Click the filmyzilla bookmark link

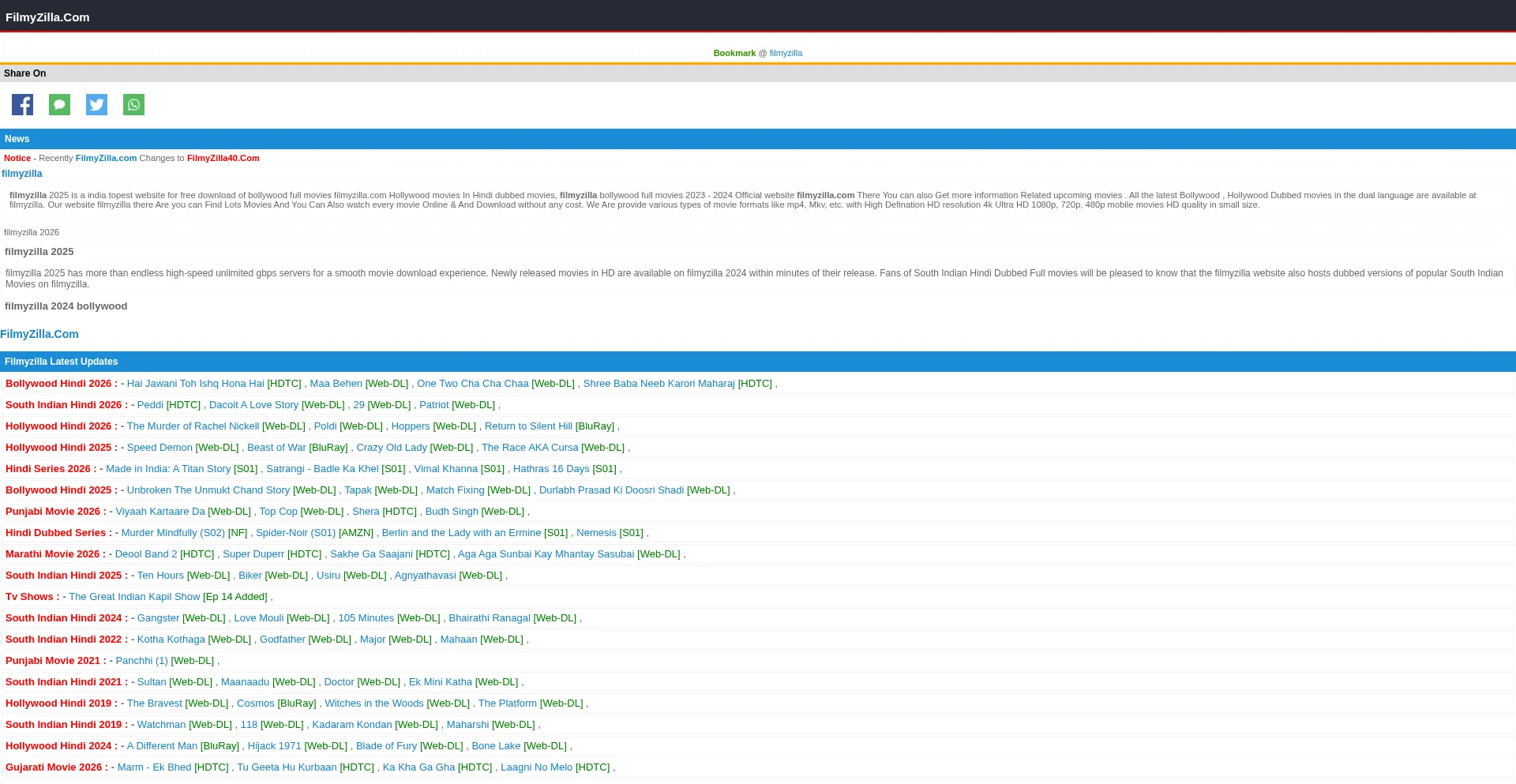pyautogui.click(x=786, y=54)
